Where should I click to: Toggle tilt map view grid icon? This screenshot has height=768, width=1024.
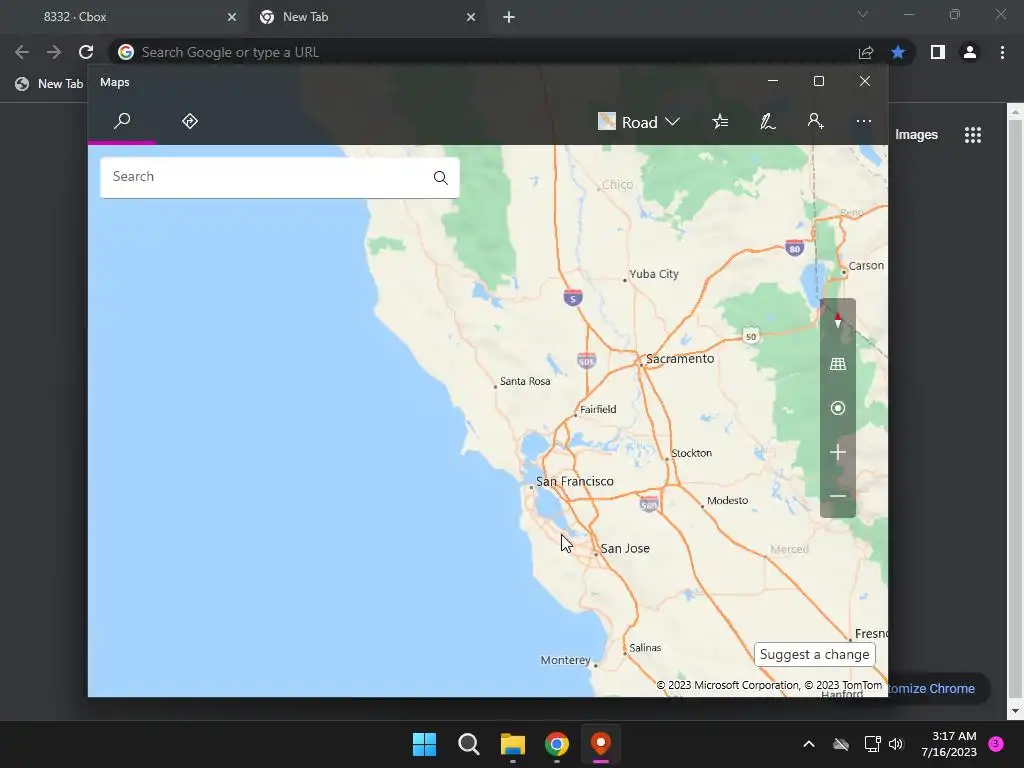click(x=838, y=364)
